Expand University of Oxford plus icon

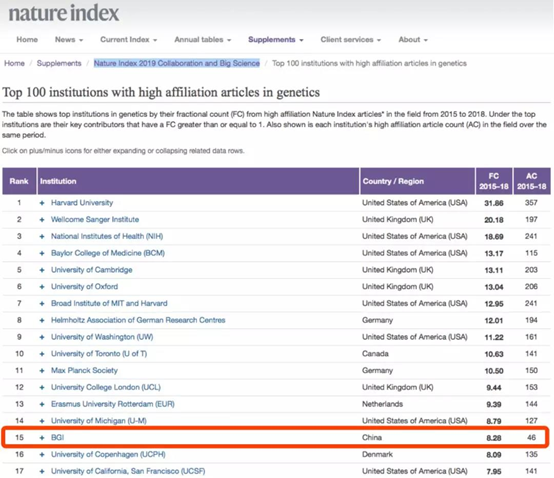pyautogui.click(x=42, y=287)
